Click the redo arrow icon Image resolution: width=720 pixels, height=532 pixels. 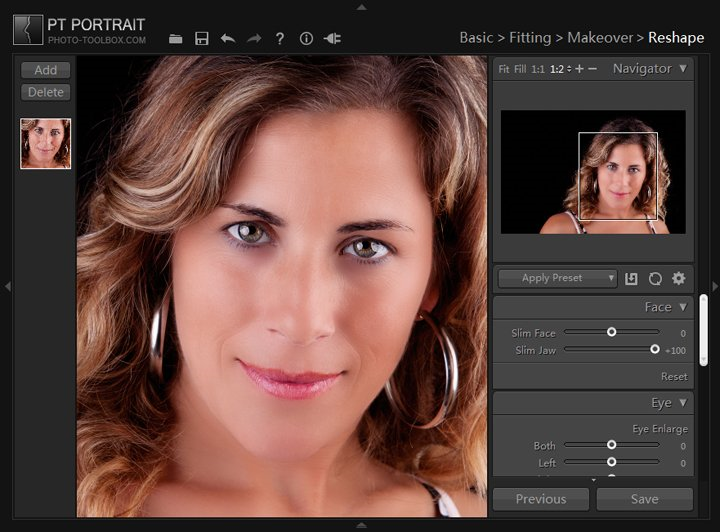pos(254,39)
